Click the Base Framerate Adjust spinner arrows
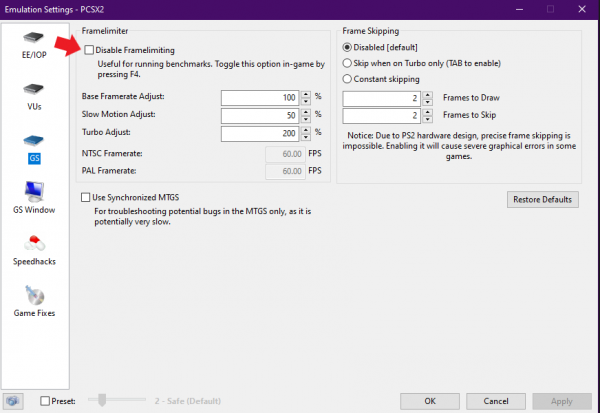The height and width of the screenshot is (413, 600). [x=305, y=98]
